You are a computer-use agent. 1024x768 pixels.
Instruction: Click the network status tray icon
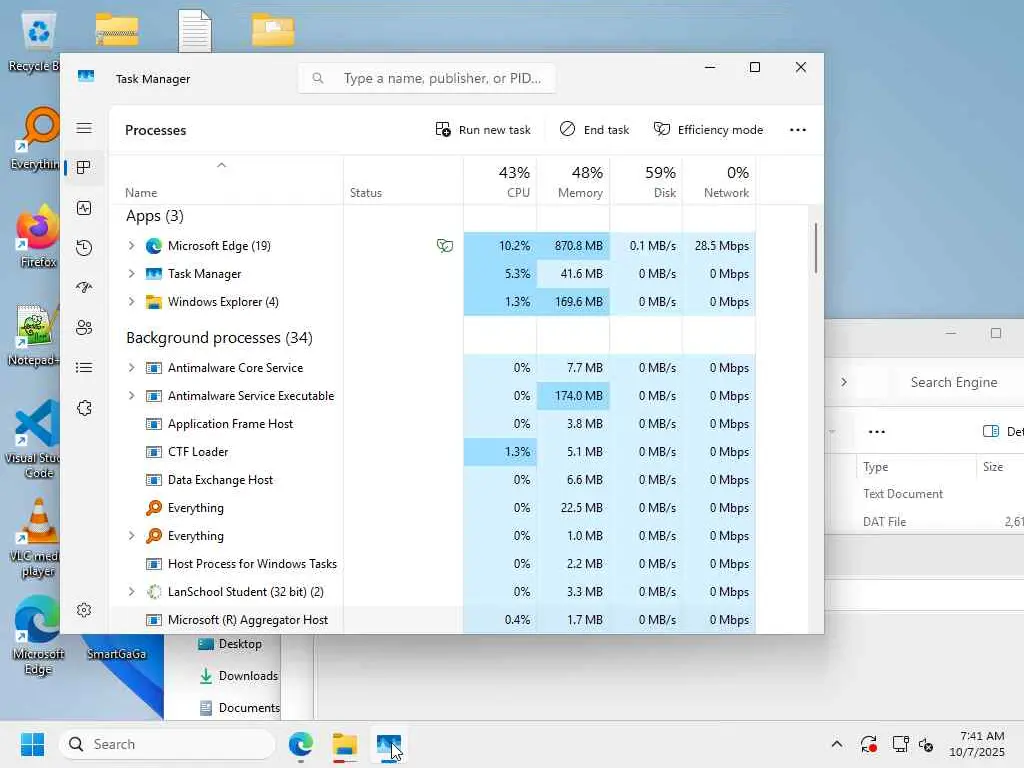[x=901, y=744]
